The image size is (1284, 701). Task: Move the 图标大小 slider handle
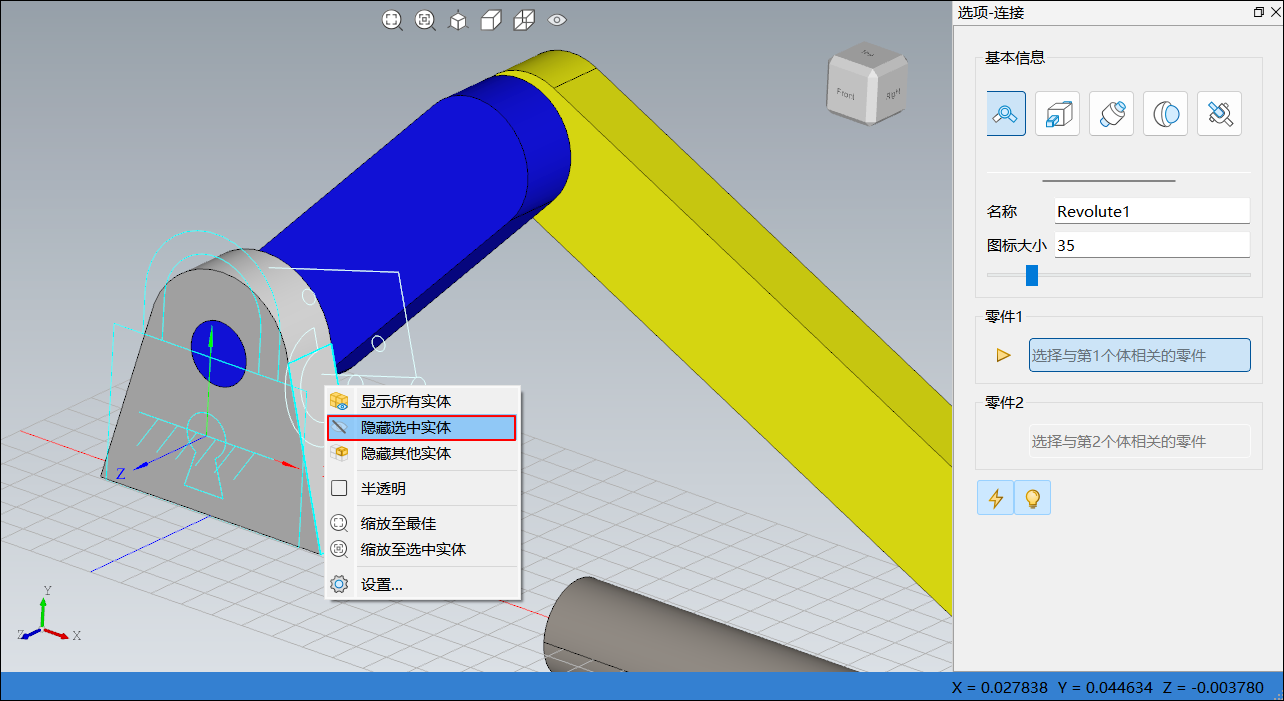[x=1032, y=275]
